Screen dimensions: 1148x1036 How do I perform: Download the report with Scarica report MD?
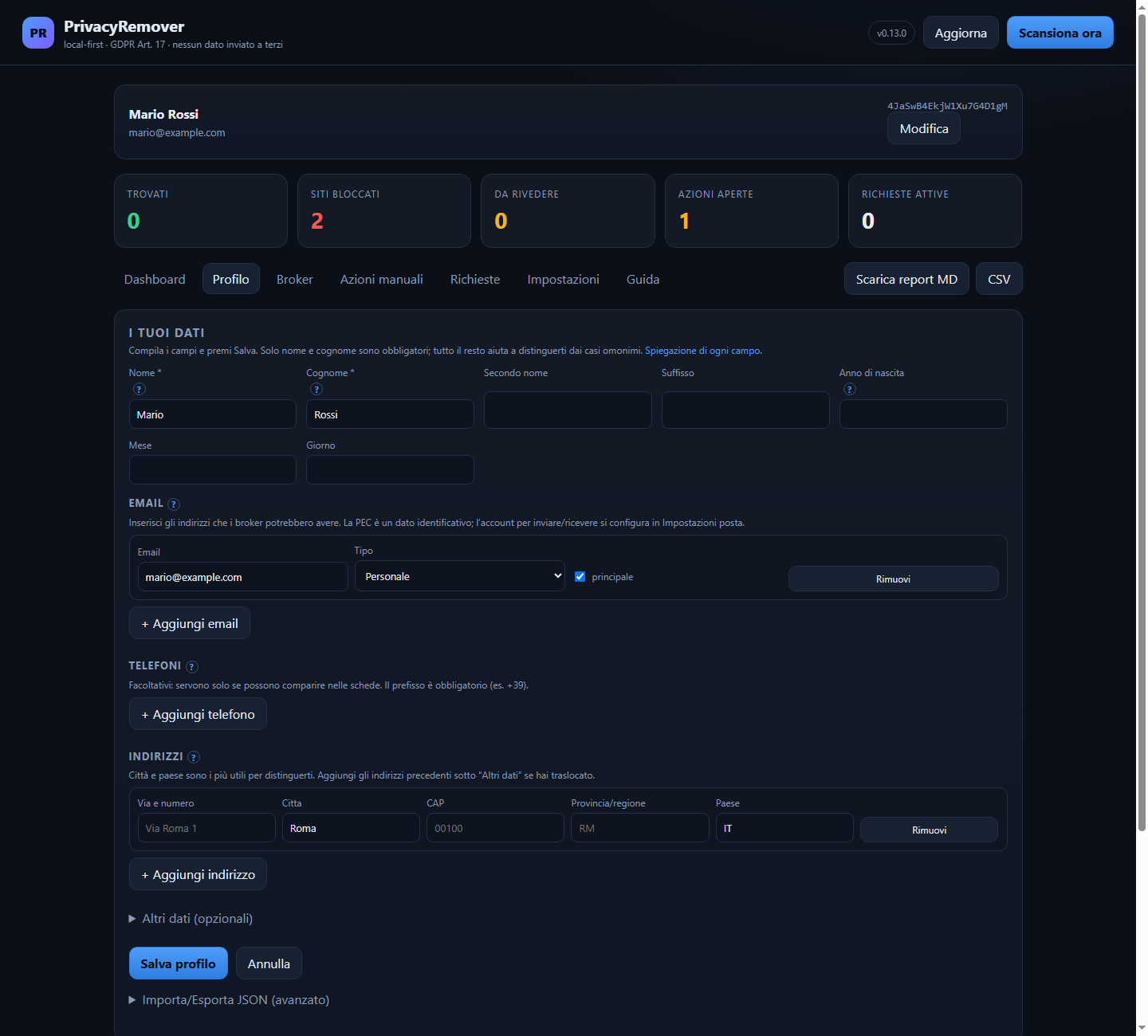pyautogui.click(x=906, y=279)
